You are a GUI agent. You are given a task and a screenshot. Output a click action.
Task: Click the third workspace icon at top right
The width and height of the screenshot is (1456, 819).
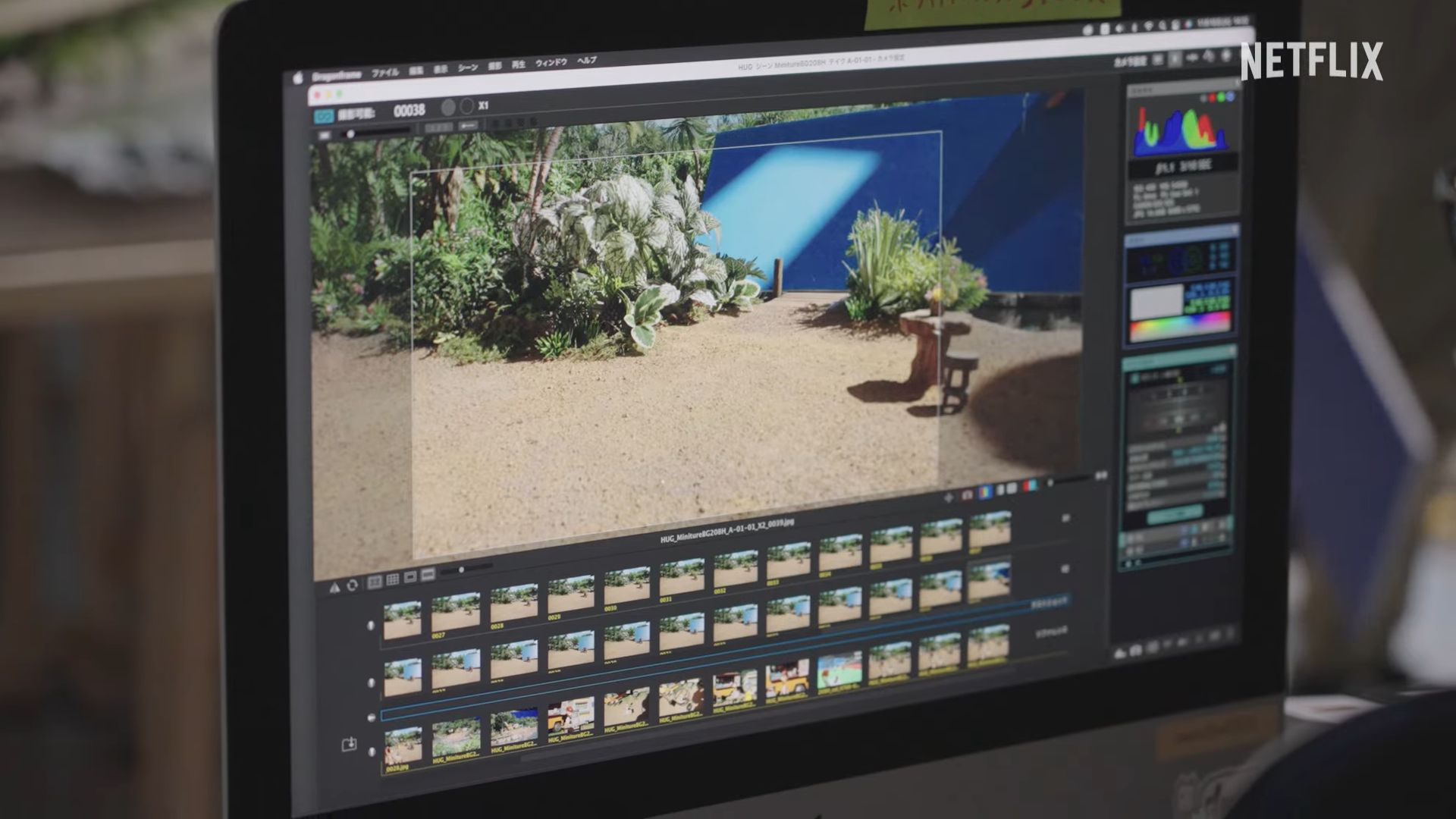(1191, 58)
